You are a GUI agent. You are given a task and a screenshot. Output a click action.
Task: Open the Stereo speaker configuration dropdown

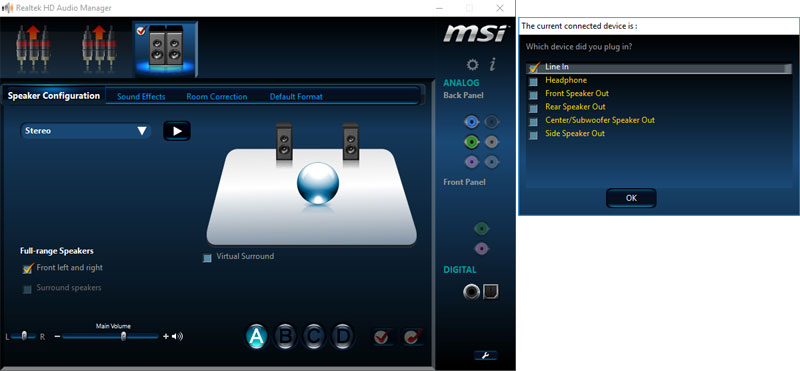coord(86,131)
